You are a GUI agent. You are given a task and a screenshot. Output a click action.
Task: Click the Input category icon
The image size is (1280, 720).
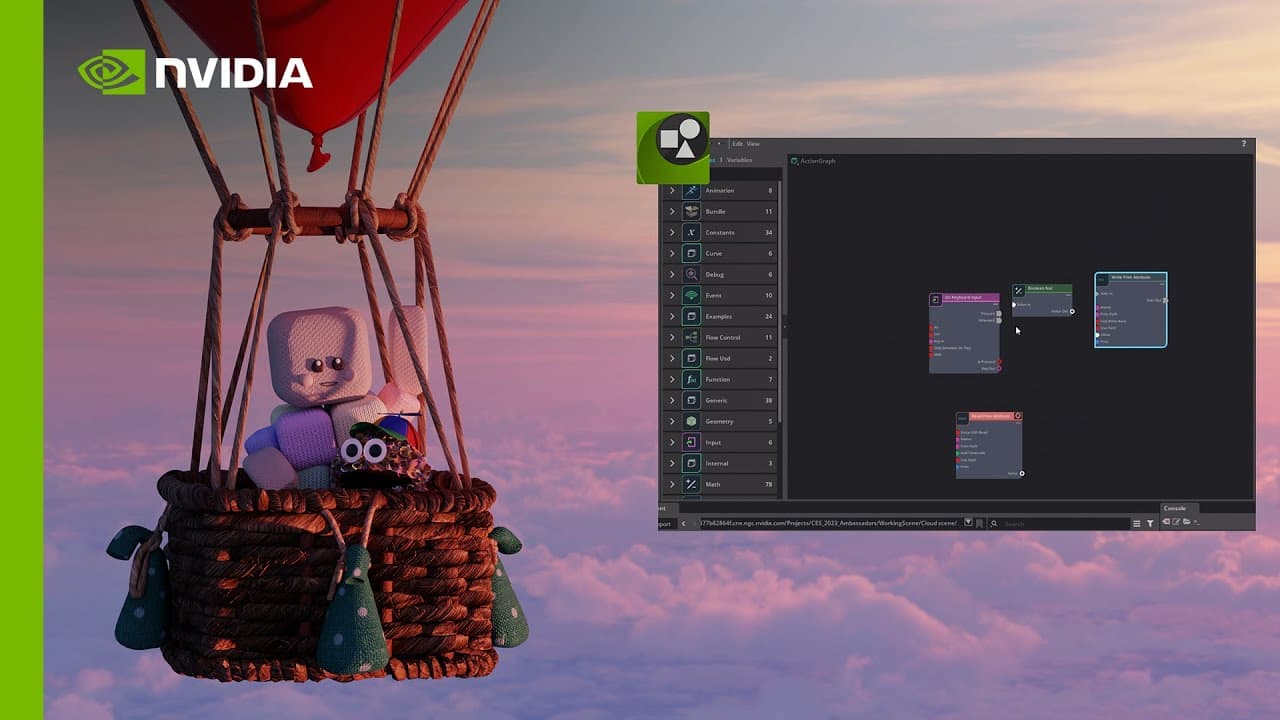[691, 442]
